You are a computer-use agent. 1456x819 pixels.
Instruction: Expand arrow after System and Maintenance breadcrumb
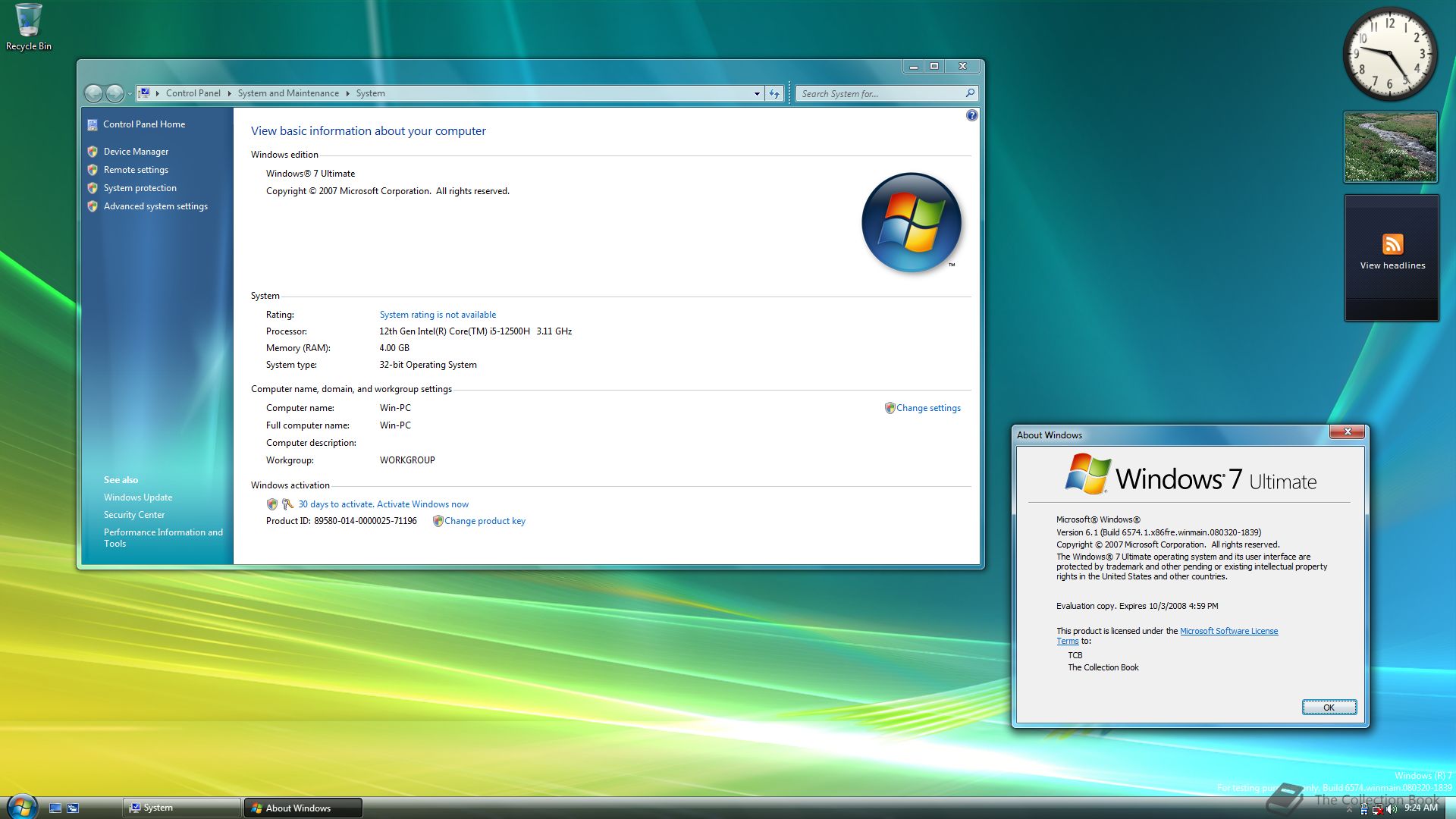347,93
